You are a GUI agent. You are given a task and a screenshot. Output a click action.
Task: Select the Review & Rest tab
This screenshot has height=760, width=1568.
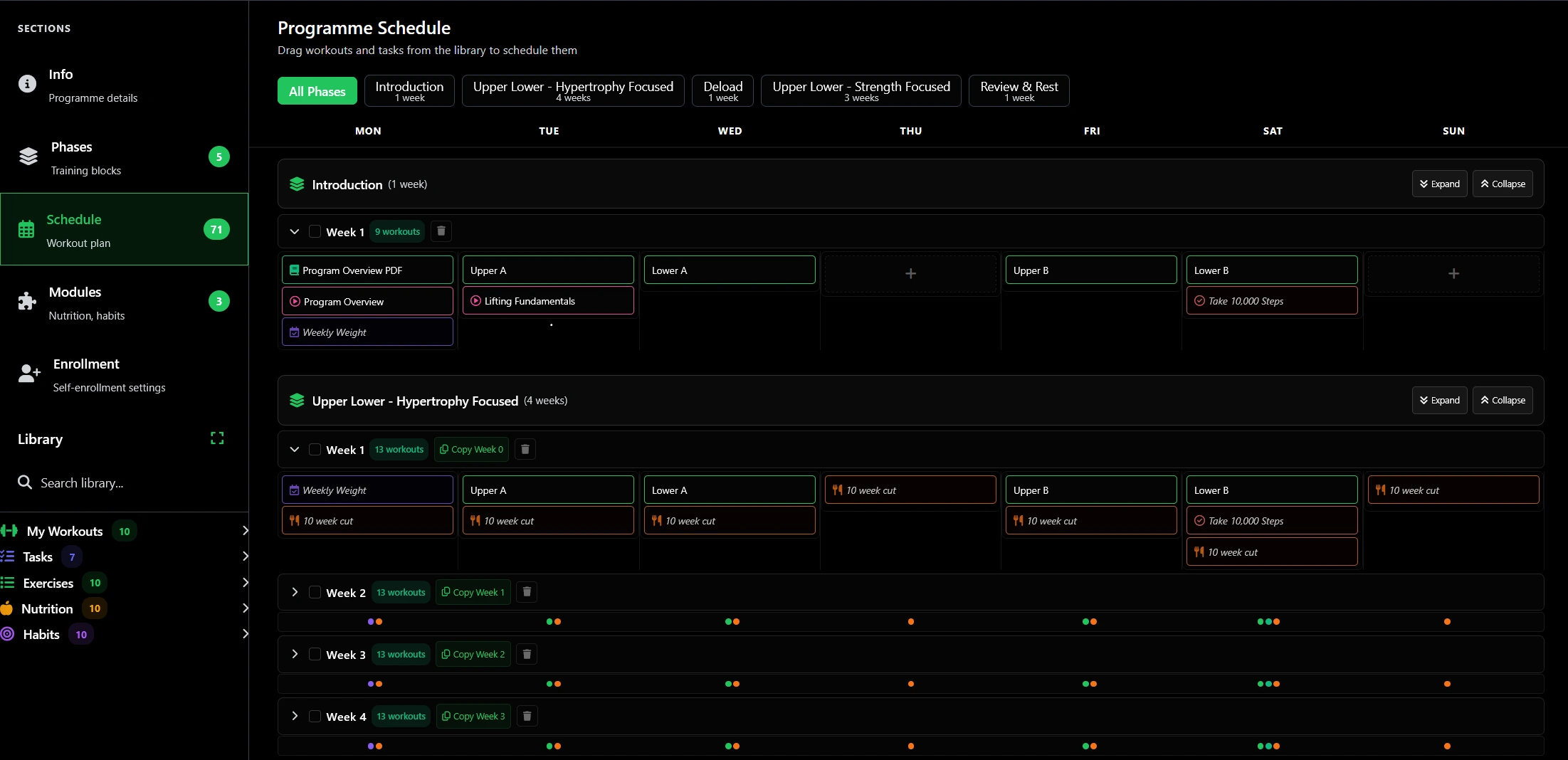tap(1019, 91)
